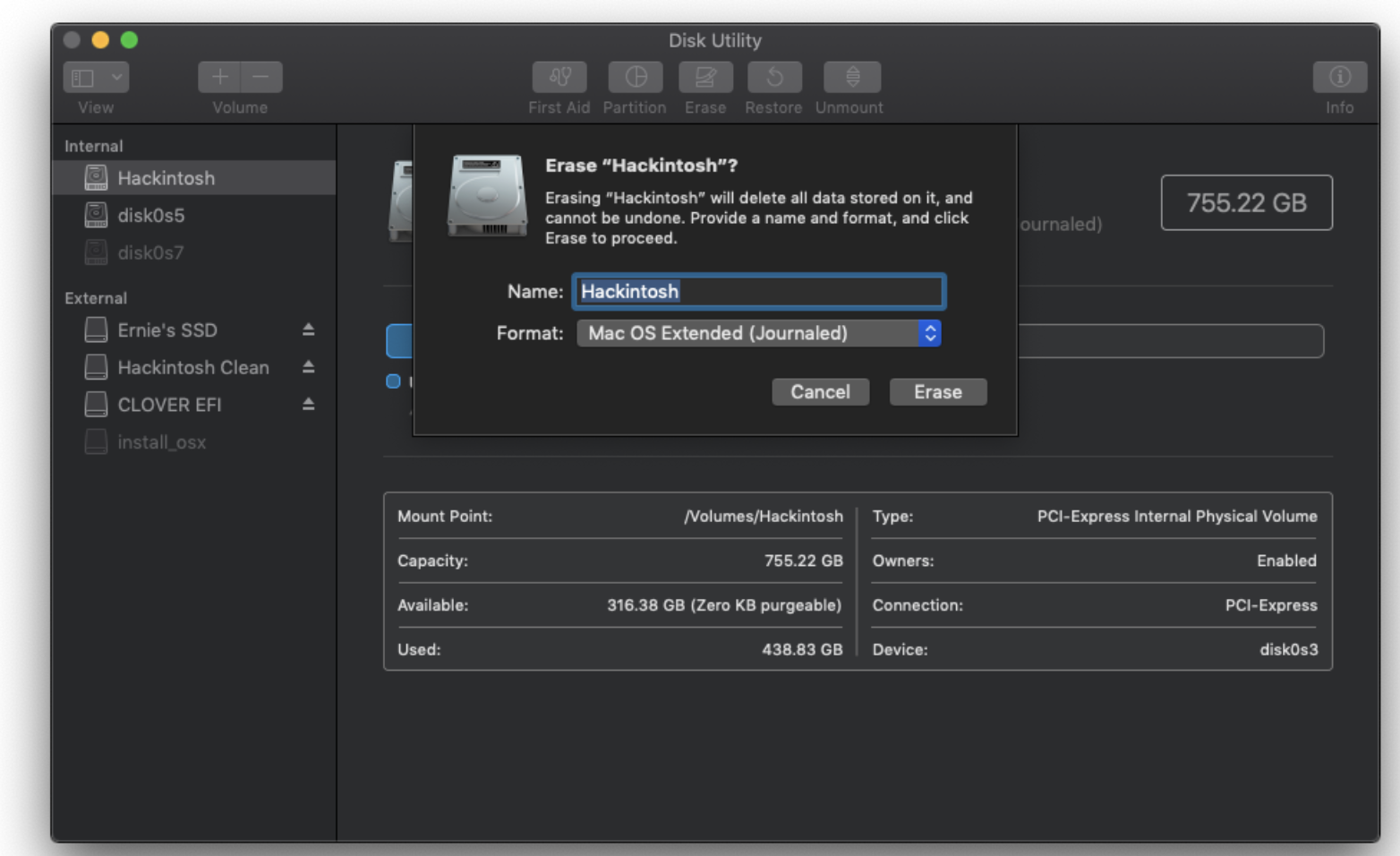Click the green zoom window button

click(x=129, y=39)
